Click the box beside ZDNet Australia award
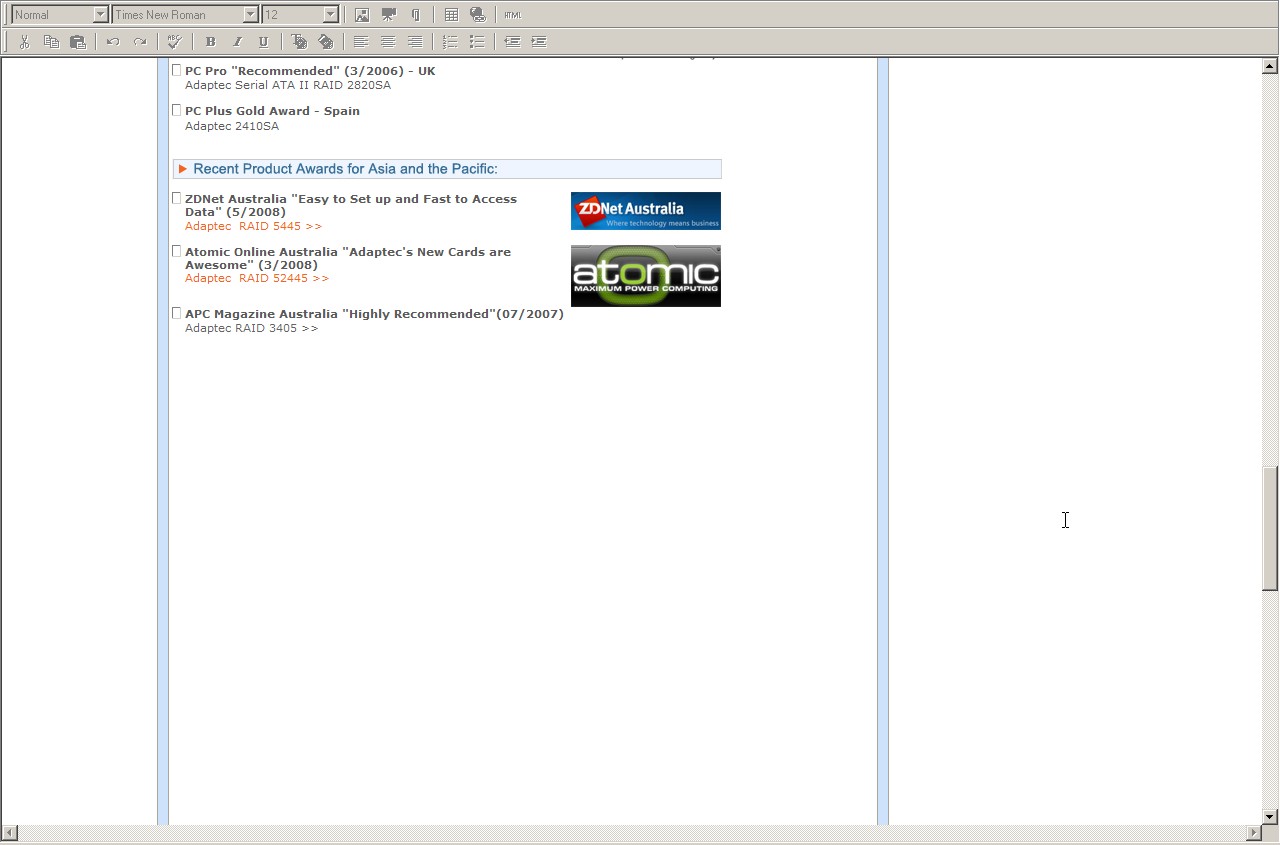1280x845 pixels. tap(177, 198)
